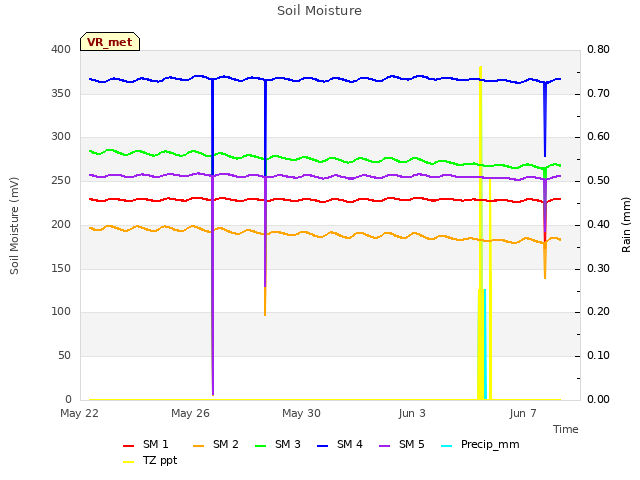Click the SM 5 legend entry

[402, 444]
